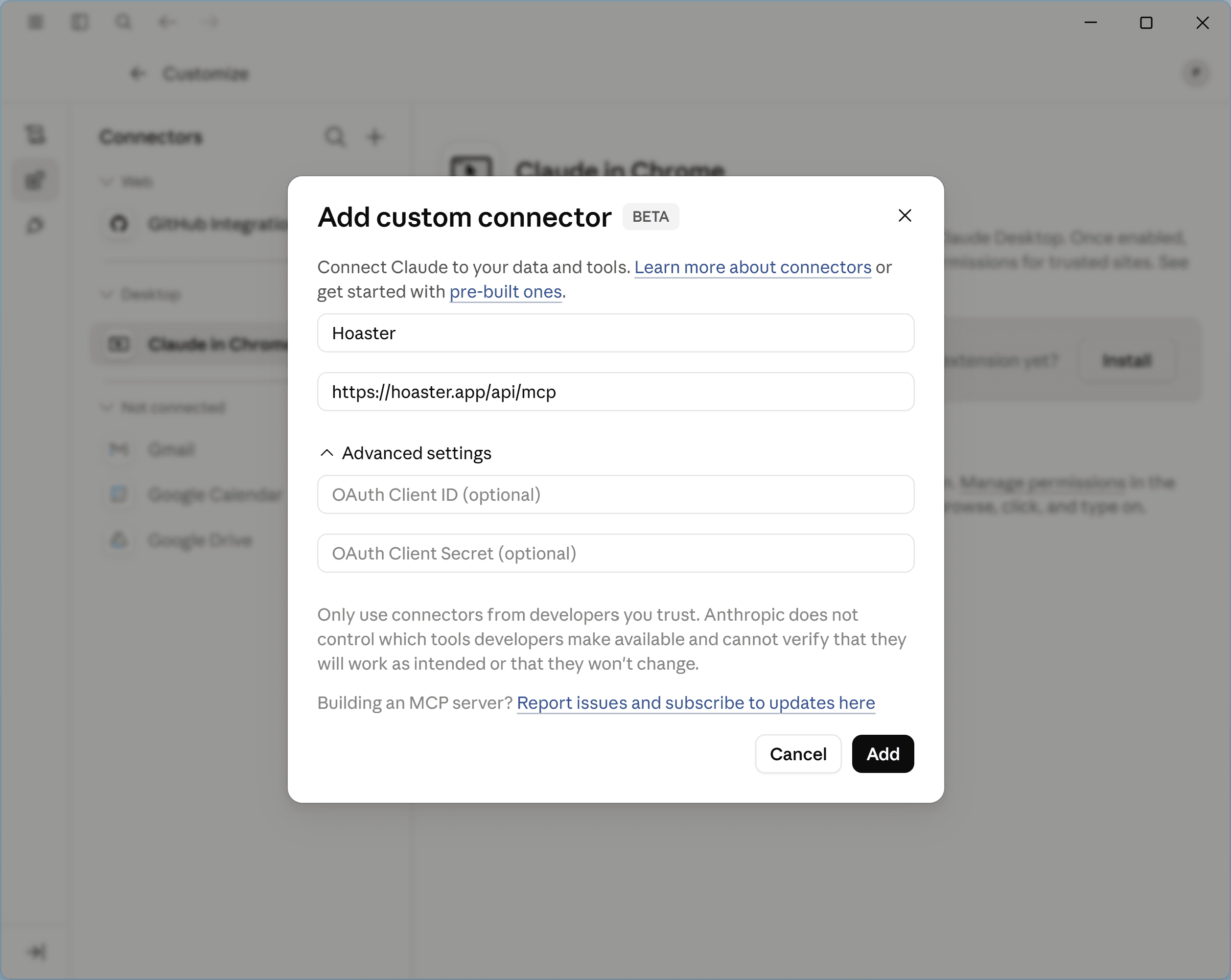The height and width of the screenshot is (980, 1231).
Task: Collapse the Web connectors group
Action: click(127, 182)
